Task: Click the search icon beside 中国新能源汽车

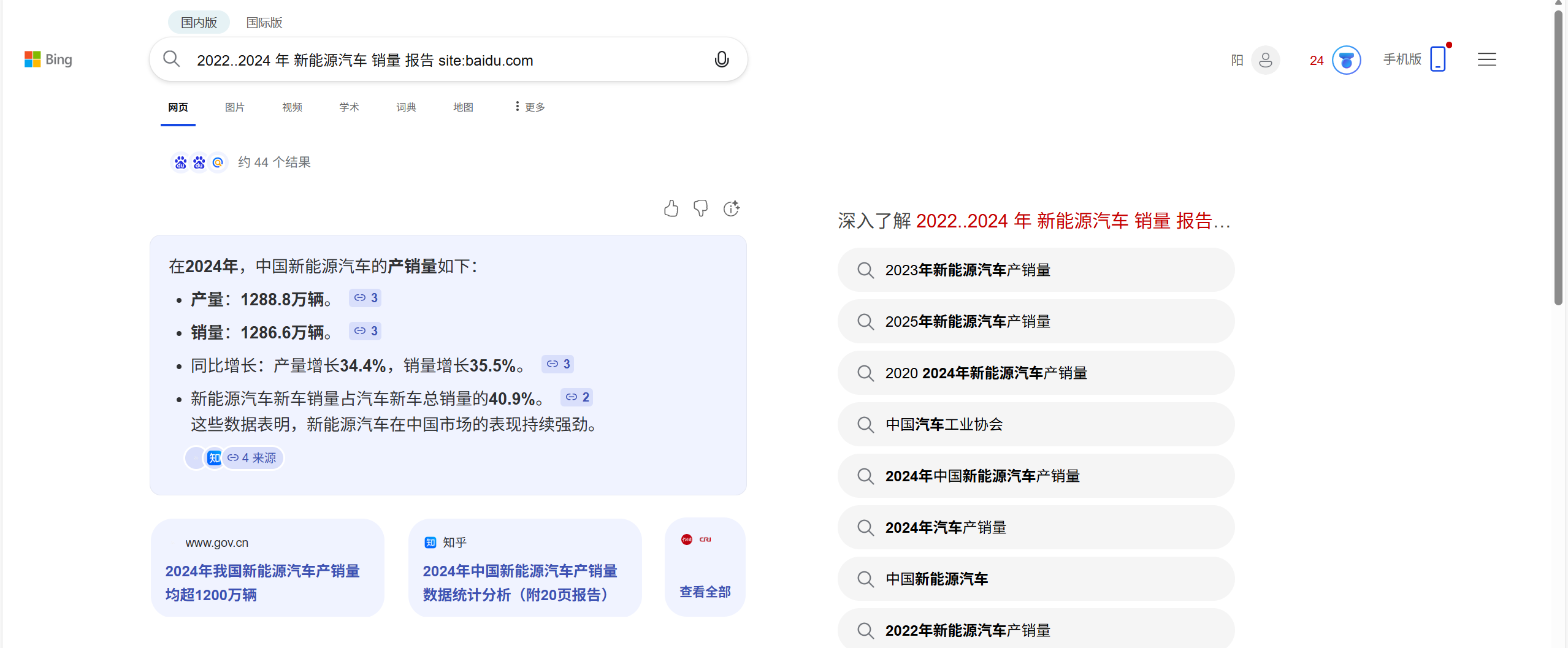Action: 865,579
